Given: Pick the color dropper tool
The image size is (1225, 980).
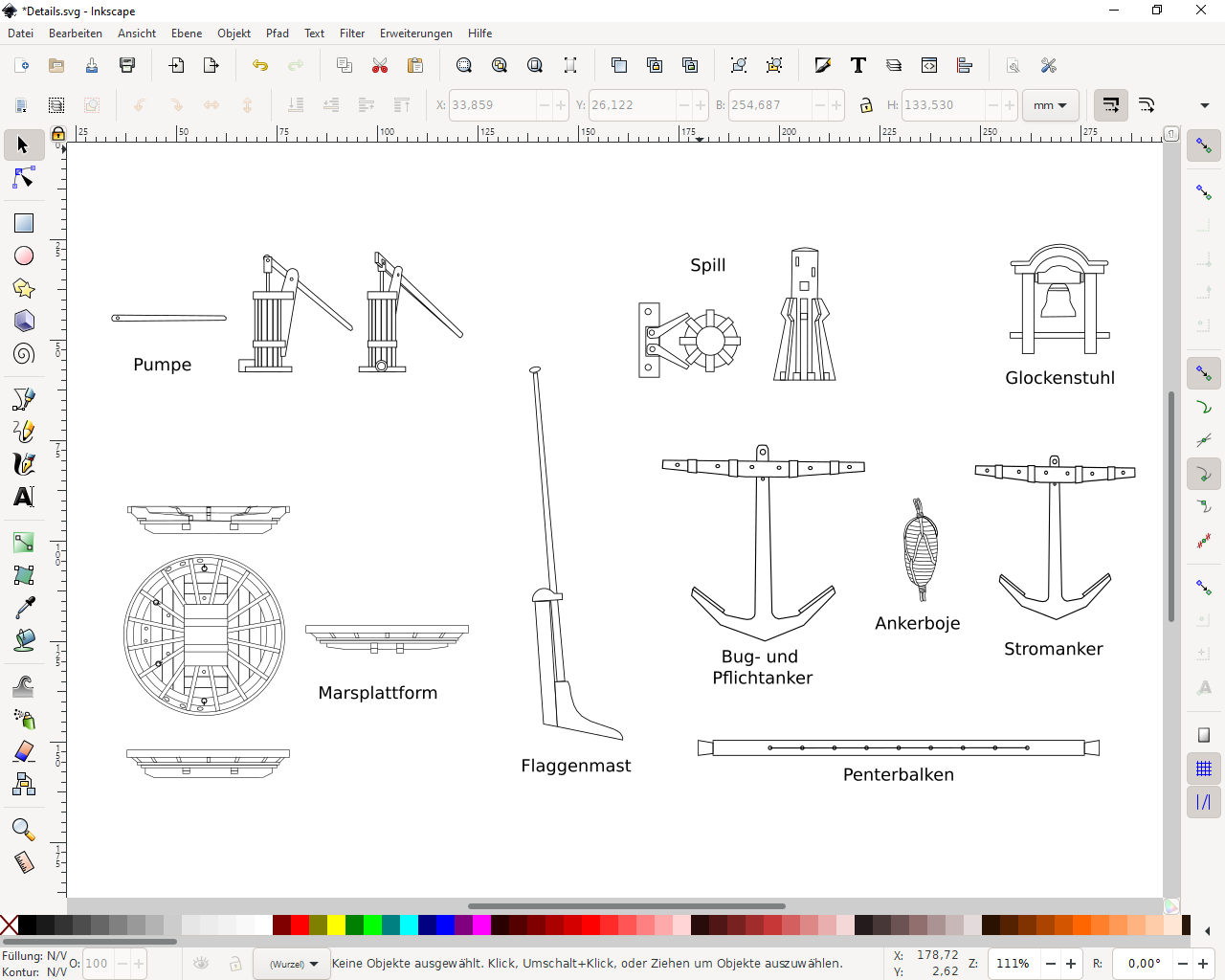Looking at the screenshot, I should point(24,608).
